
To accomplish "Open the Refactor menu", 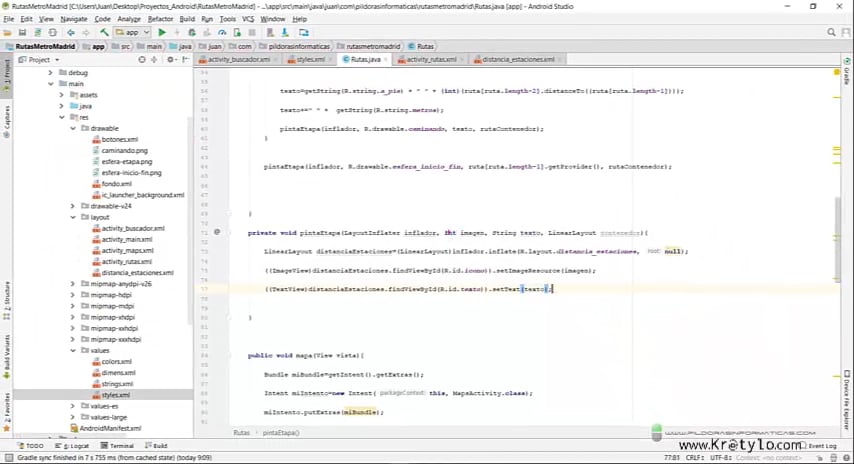I will click(x=160, y=19).
